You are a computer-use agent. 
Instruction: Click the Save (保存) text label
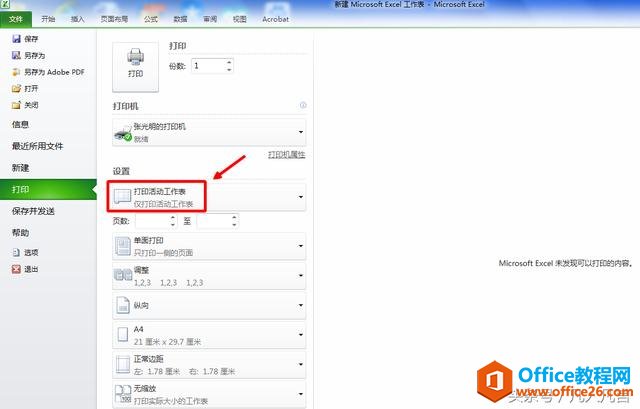point(31,39)
